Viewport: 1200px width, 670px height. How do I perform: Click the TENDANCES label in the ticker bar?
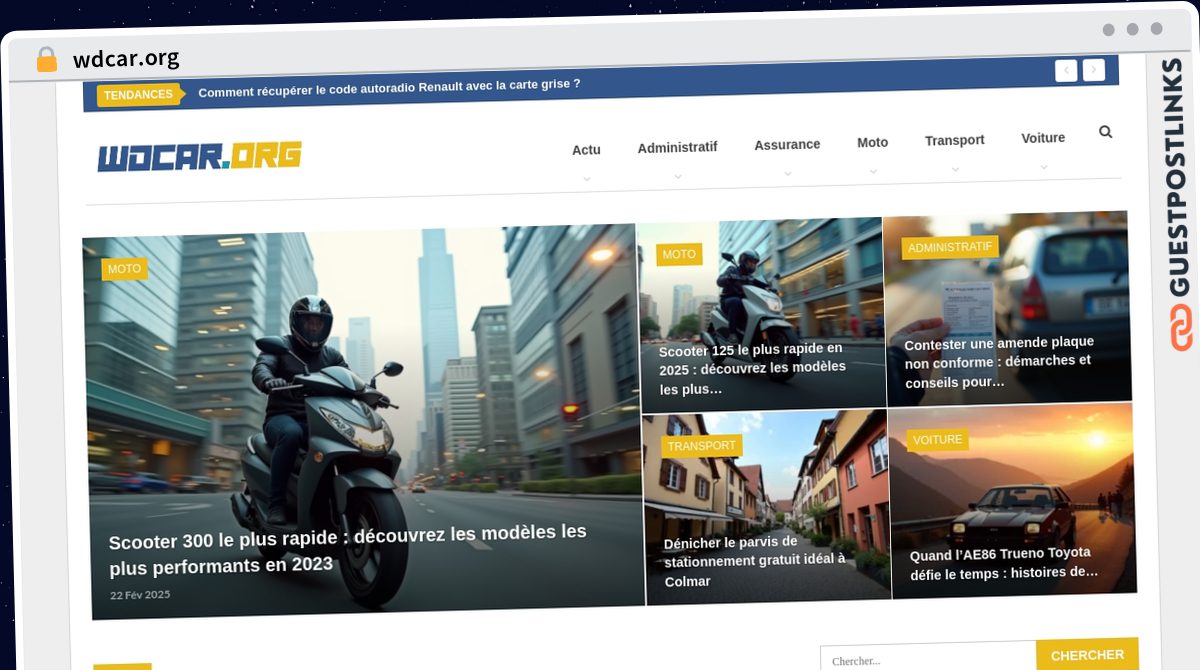coord(138,94)
